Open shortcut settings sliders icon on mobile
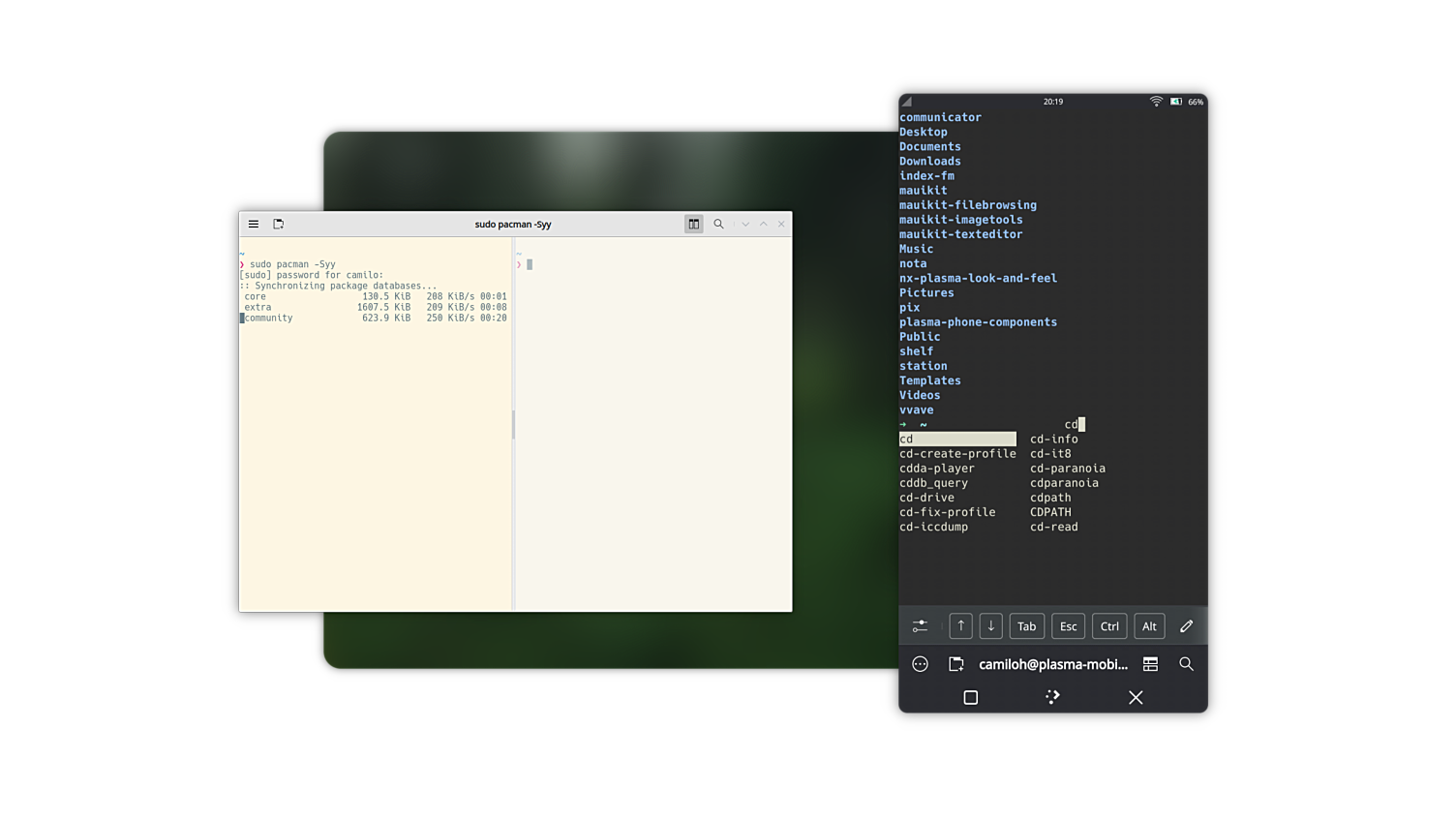 click(920, 626)
